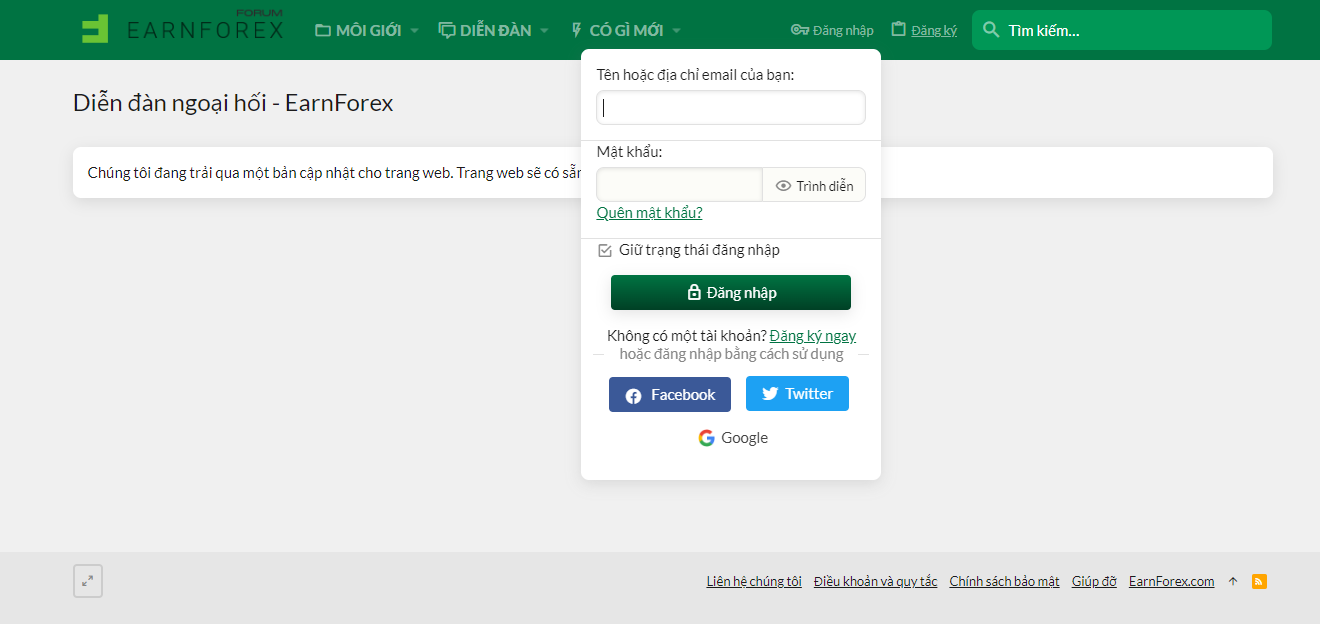The height and width of the screenshot is (624, 1320).
Task: Open the Có gì mới menu
Action: [x=617, y=30]
